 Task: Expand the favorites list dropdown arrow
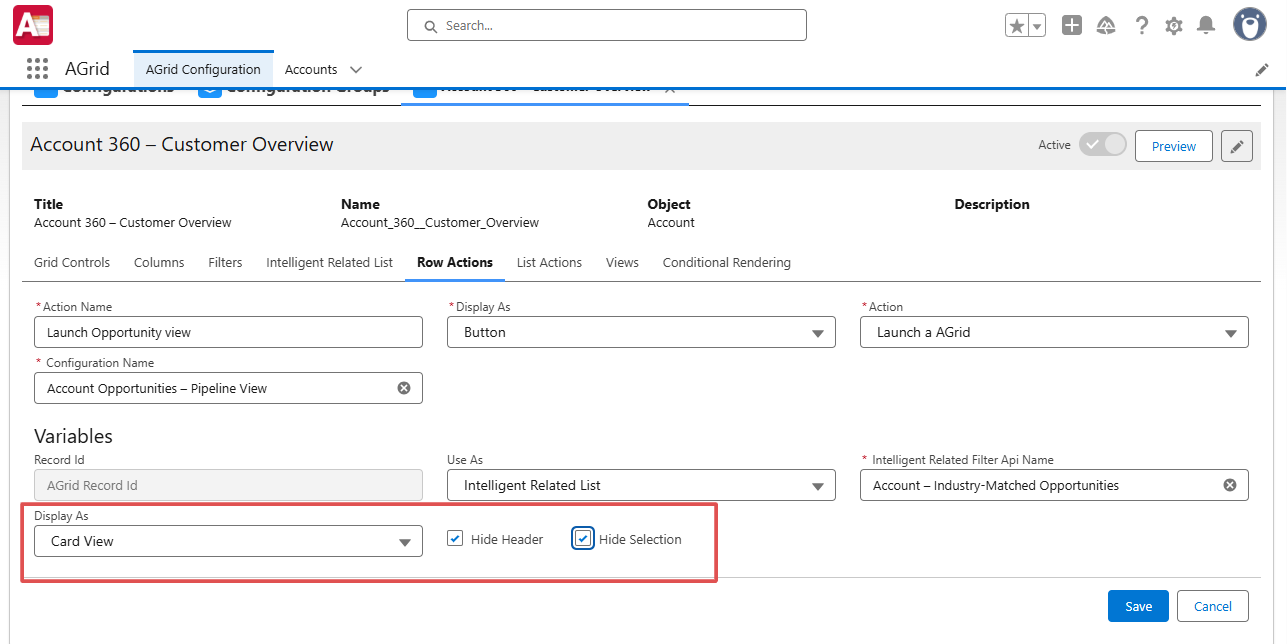coord(1037,26)
